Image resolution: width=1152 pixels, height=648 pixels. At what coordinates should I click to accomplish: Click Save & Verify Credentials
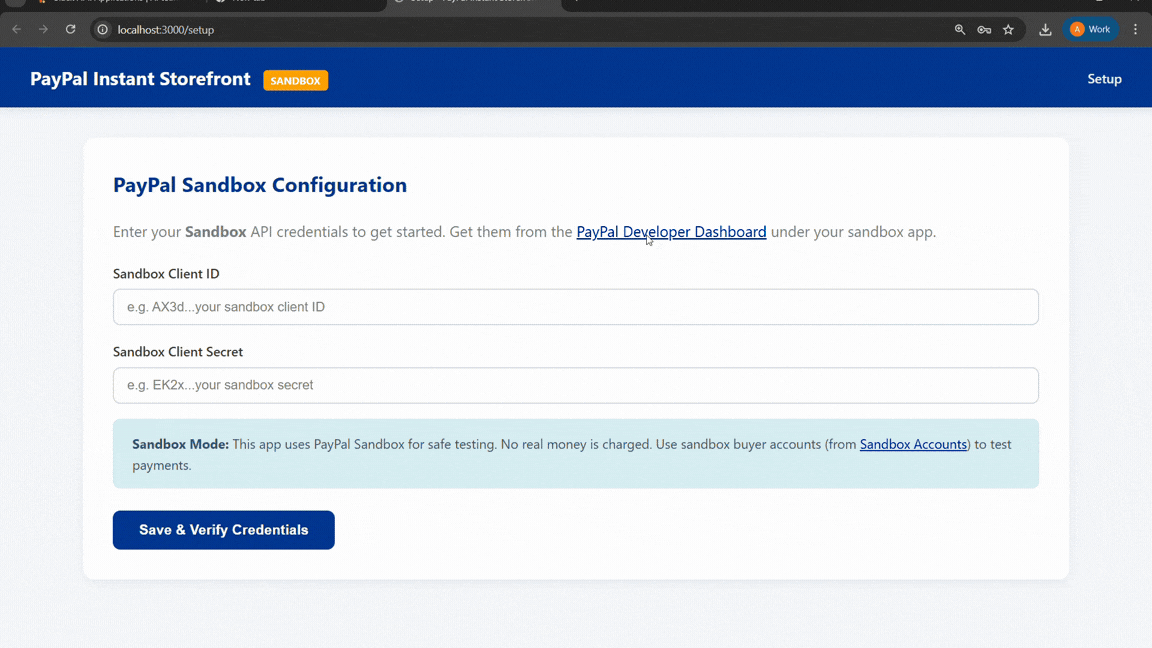[223, 529]
